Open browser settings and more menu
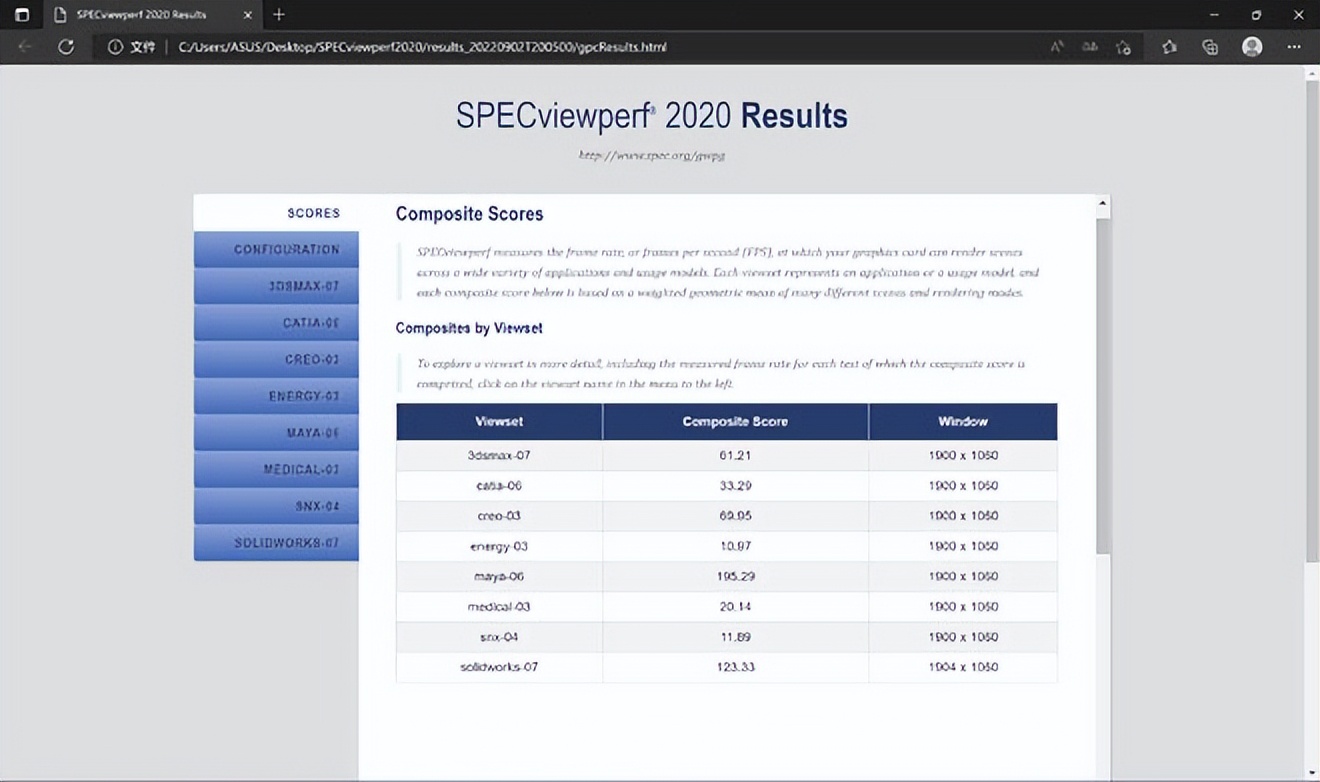This screenshot has height=782, width=1320. [x=1294, y=47]
